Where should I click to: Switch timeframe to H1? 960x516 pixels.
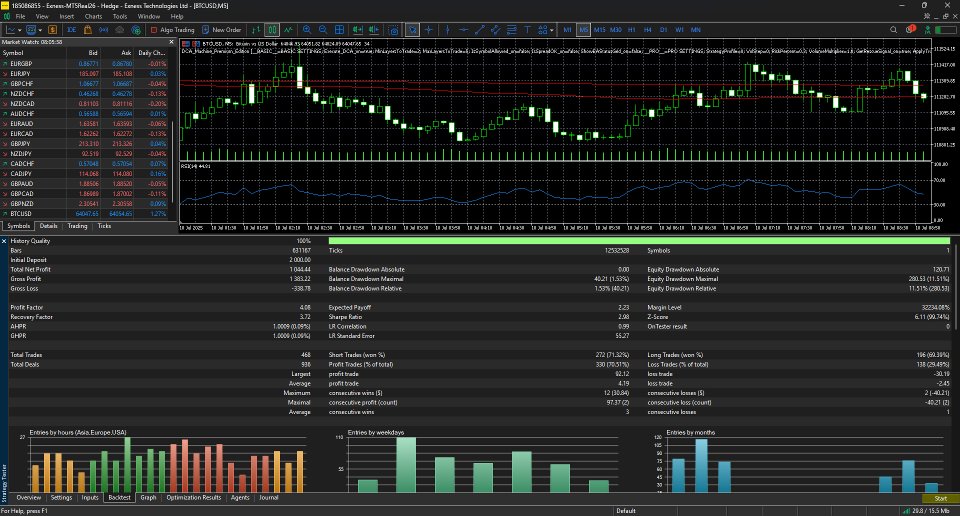click(632, 29)
